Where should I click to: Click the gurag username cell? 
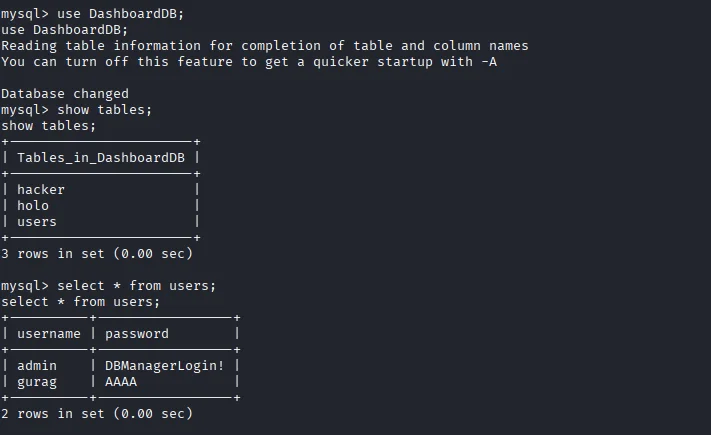point(37,381)
